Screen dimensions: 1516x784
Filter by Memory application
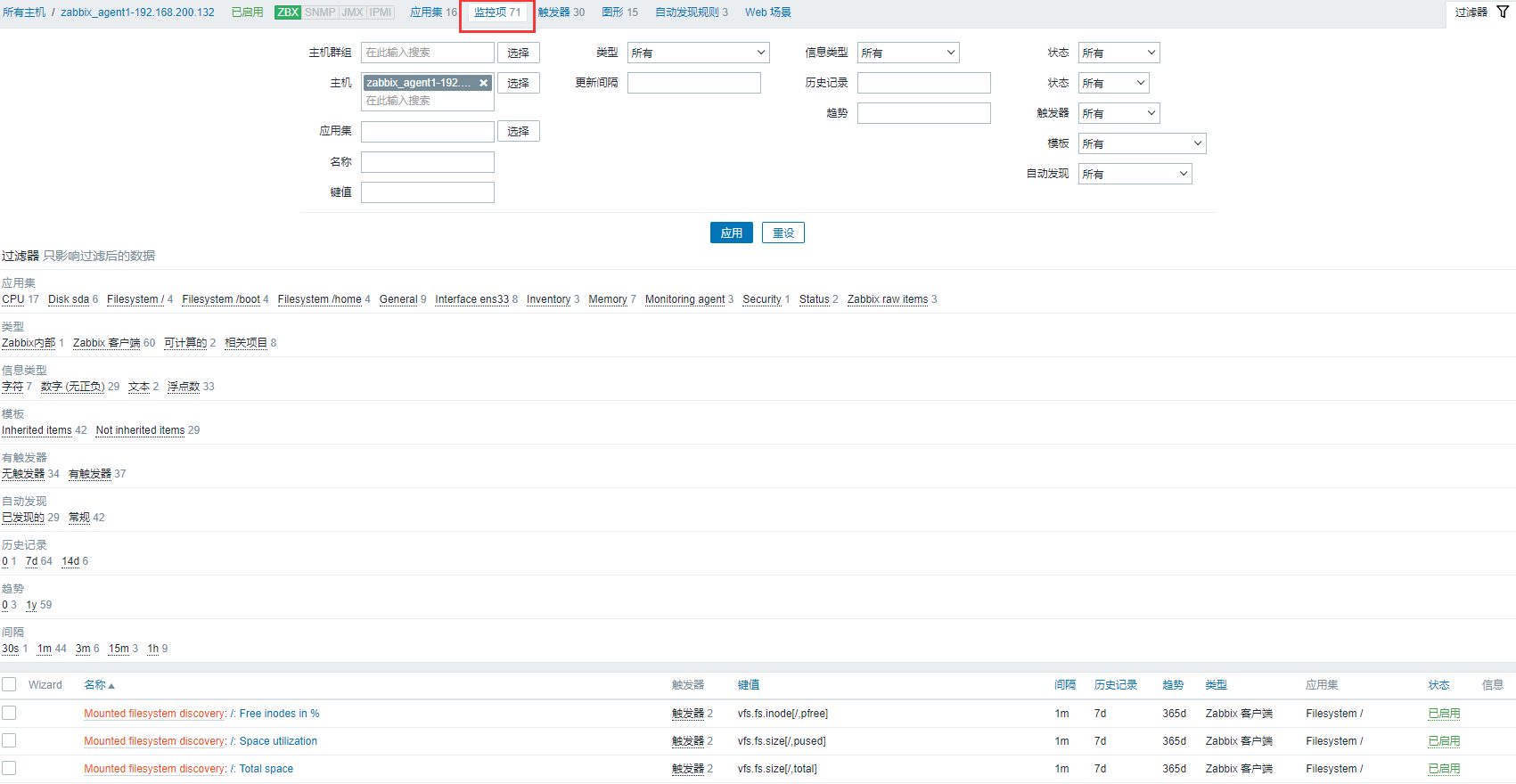click(608, 299)
